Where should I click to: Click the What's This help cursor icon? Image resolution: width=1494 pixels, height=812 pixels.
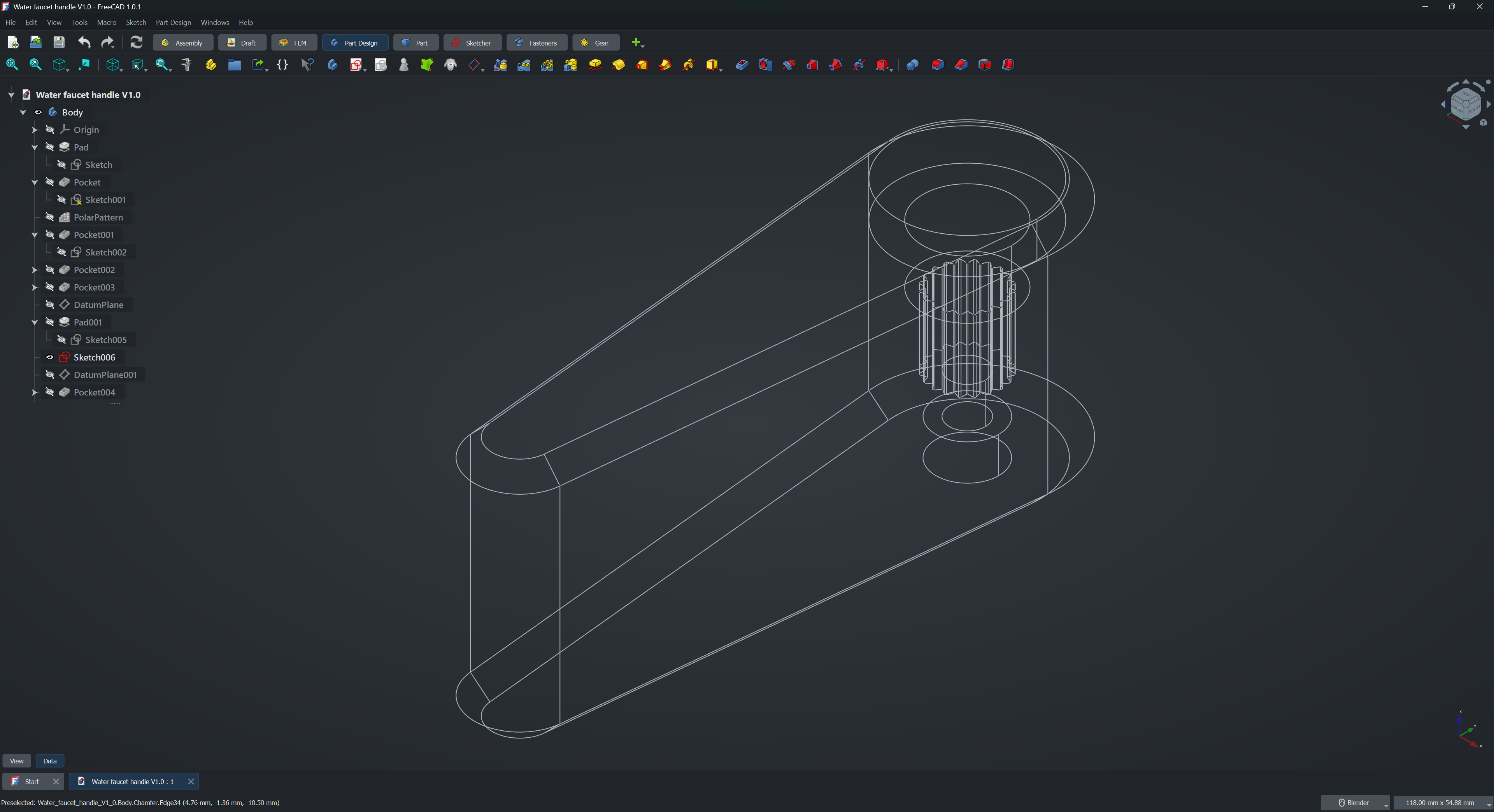[307, 64]
